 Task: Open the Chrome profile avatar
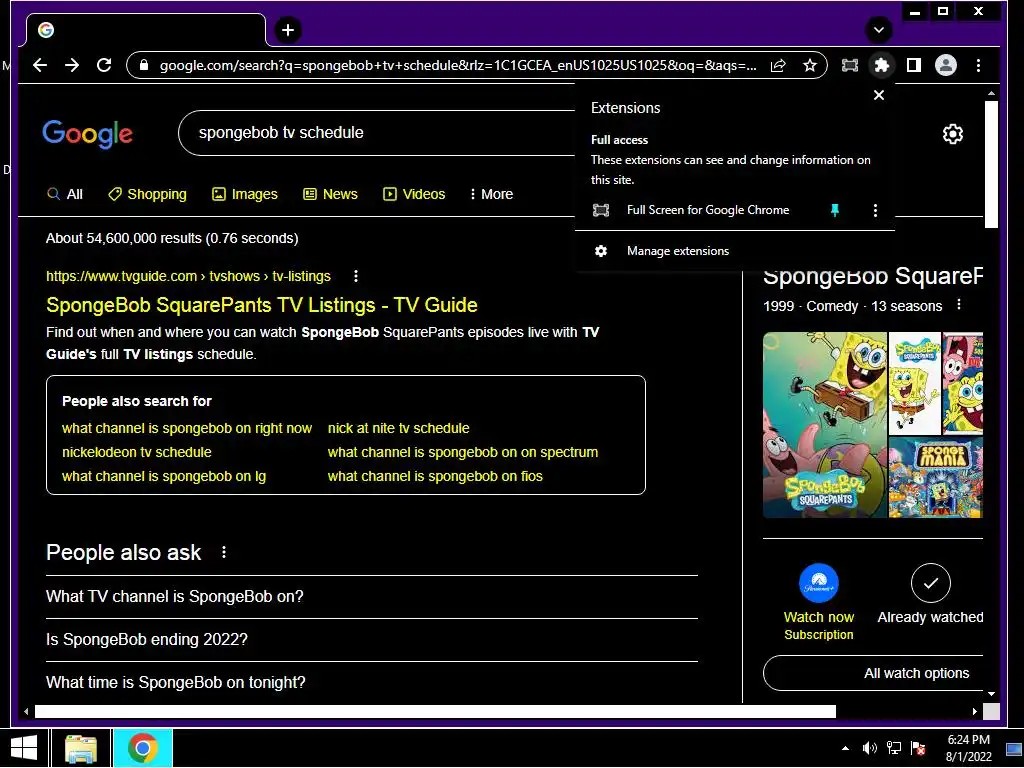pyautogui.click(x=946, y=65)
